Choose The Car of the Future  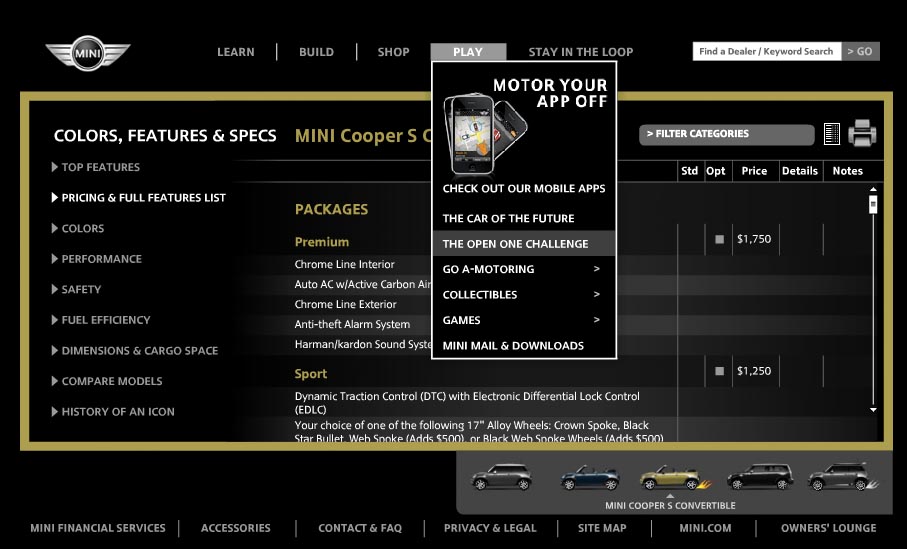click(508, 219)
